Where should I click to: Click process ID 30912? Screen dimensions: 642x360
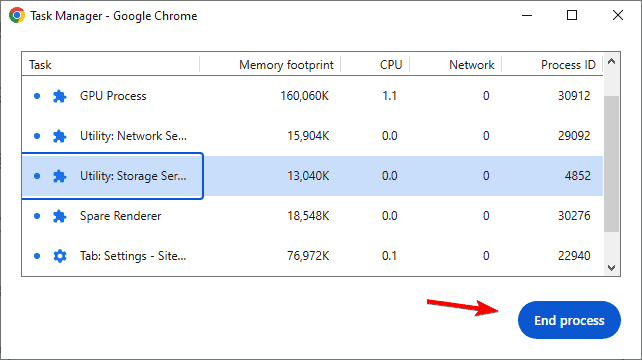574,96
